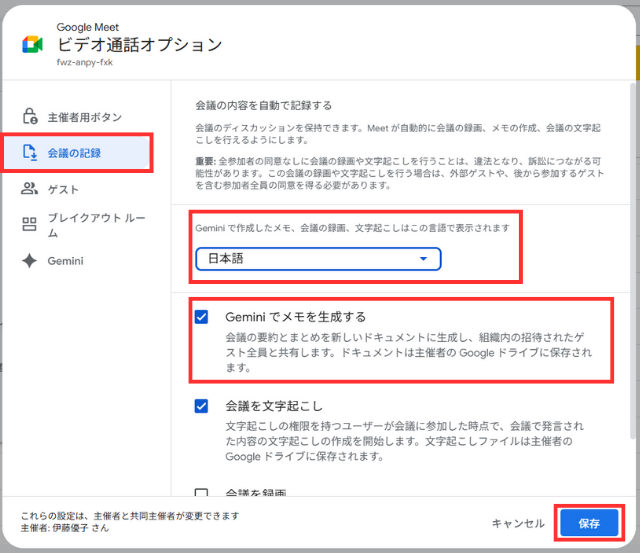Click the people icon beside ゲスト
The height and width of the screenshot is (553, 640).
pos(29,189)
